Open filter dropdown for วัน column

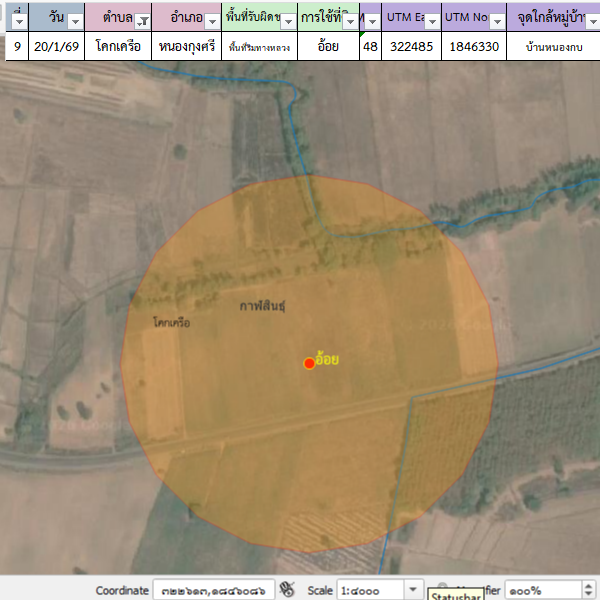click(75, 21)
